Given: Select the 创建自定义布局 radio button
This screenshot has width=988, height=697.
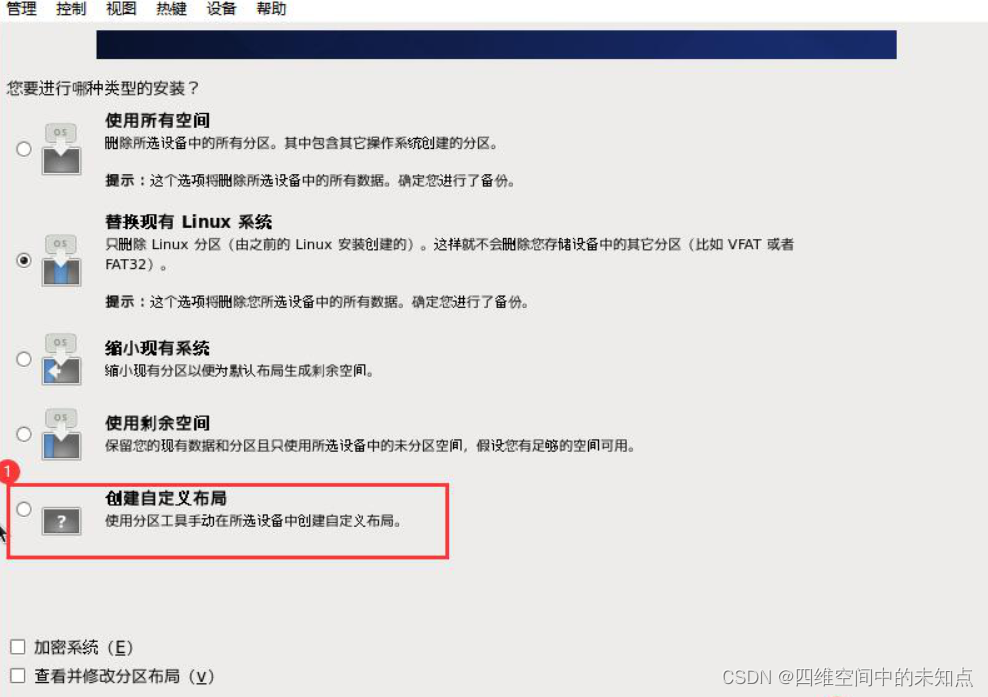Looking at the screenshot, I should point(24,509).
